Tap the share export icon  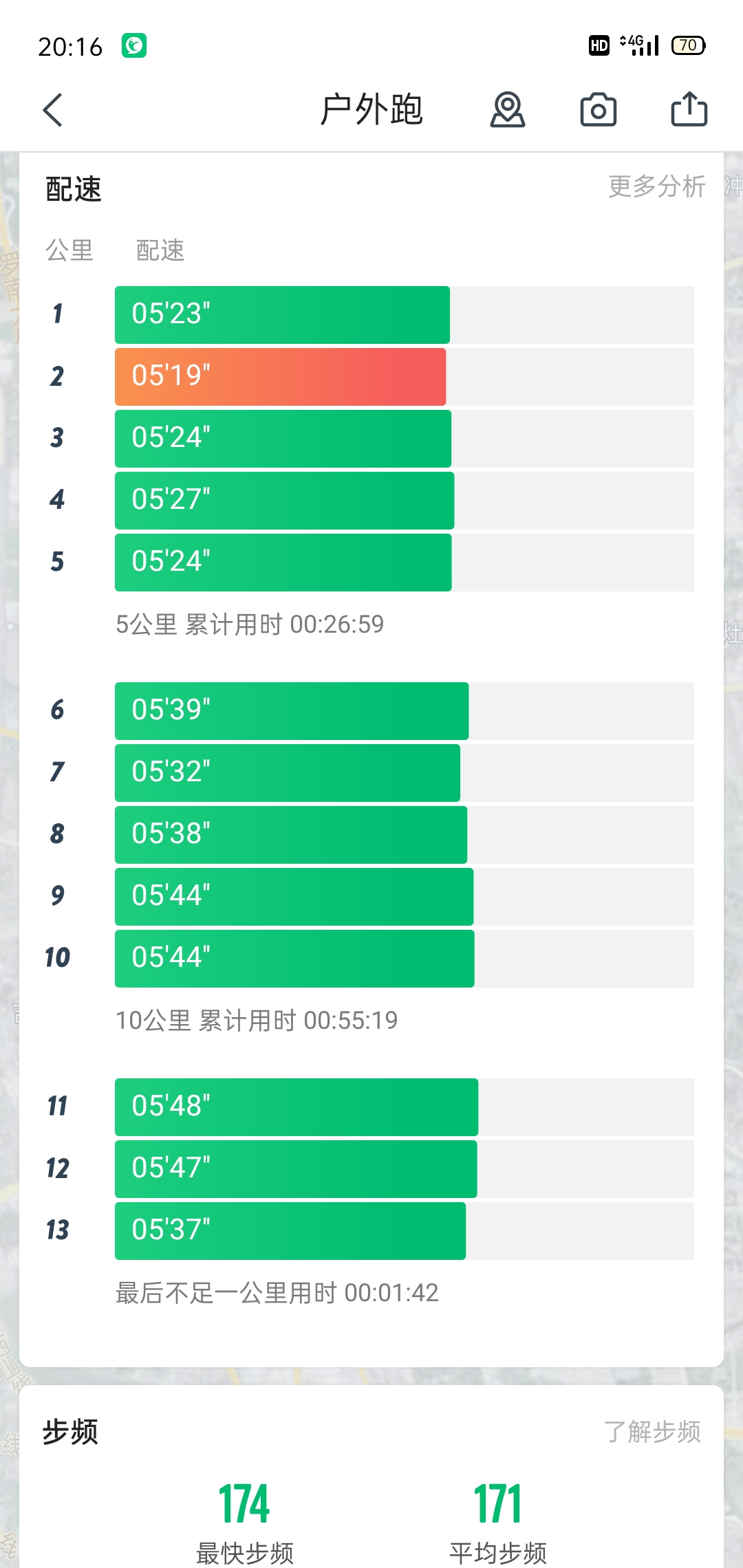pos(689,109)
